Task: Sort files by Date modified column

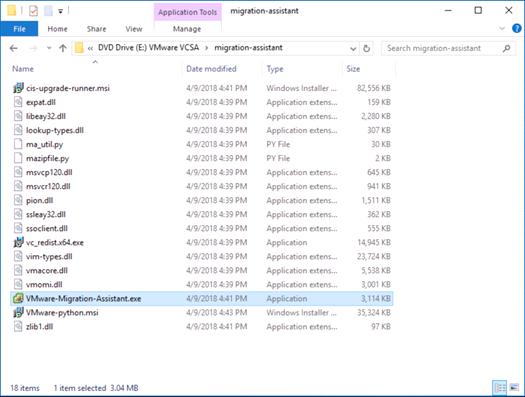Action: coord(211,69)
